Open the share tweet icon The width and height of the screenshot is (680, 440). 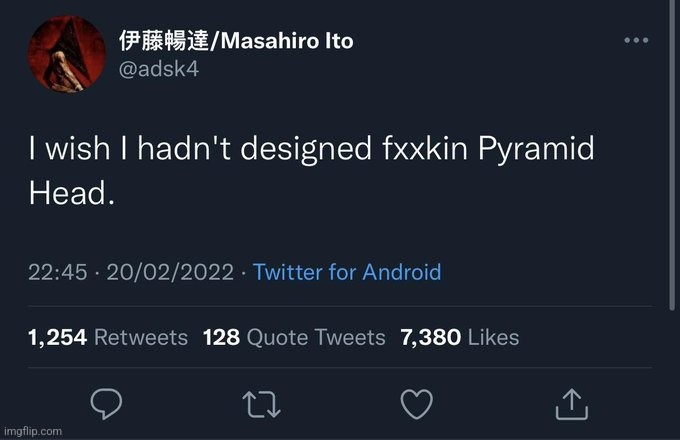[x=571, y=402]
